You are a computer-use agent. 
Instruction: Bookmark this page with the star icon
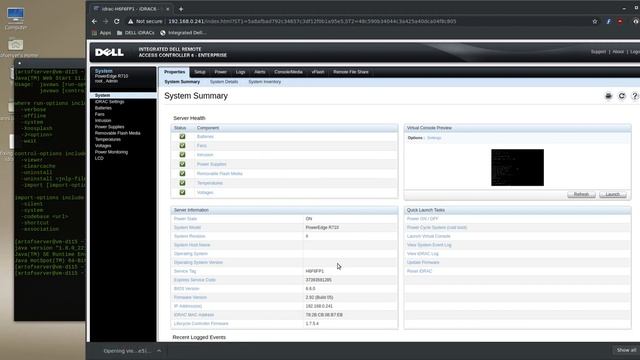595,21
